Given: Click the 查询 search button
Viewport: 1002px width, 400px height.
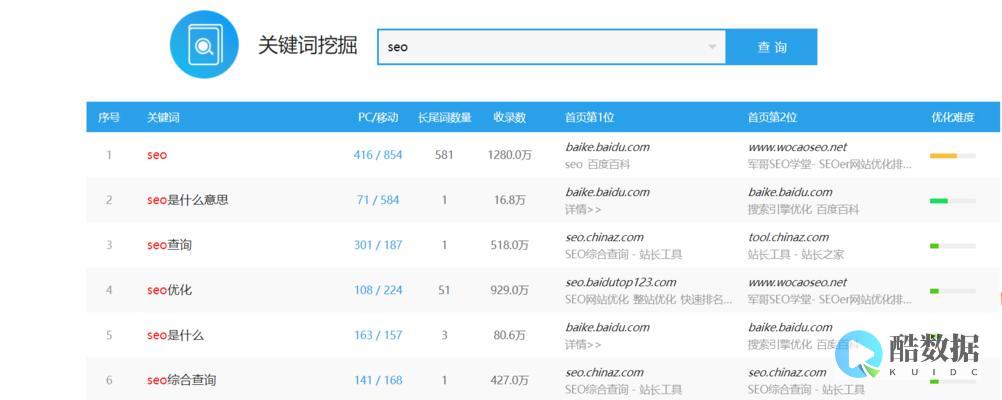Looking at the screenshot, I should tap(771, 47).
